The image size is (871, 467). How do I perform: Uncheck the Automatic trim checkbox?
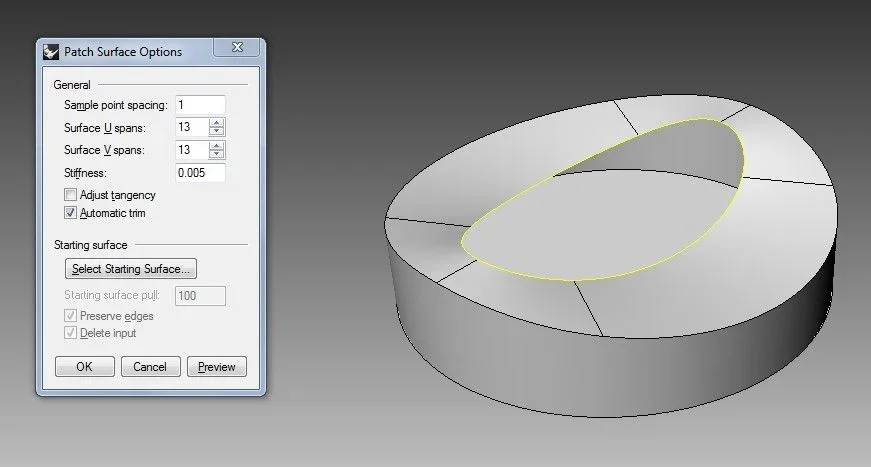pyautogui.click(x=70, y=213)
